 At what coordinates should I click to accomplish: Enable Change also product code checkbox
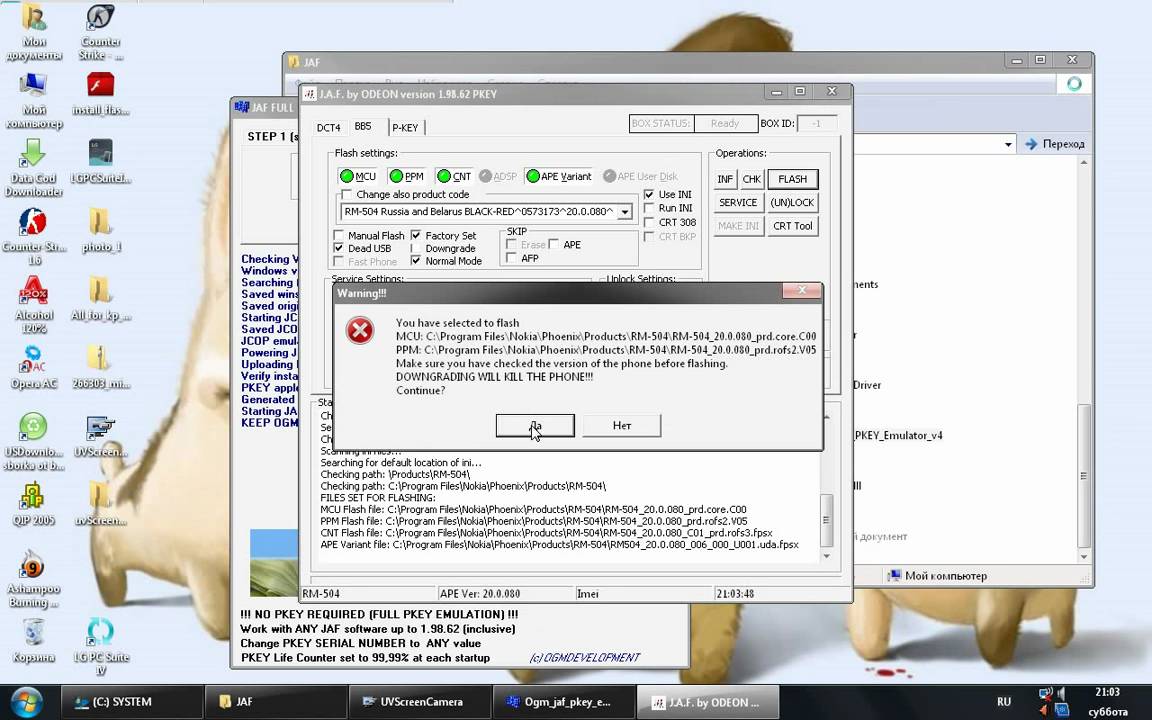click(x=347, y=195)
